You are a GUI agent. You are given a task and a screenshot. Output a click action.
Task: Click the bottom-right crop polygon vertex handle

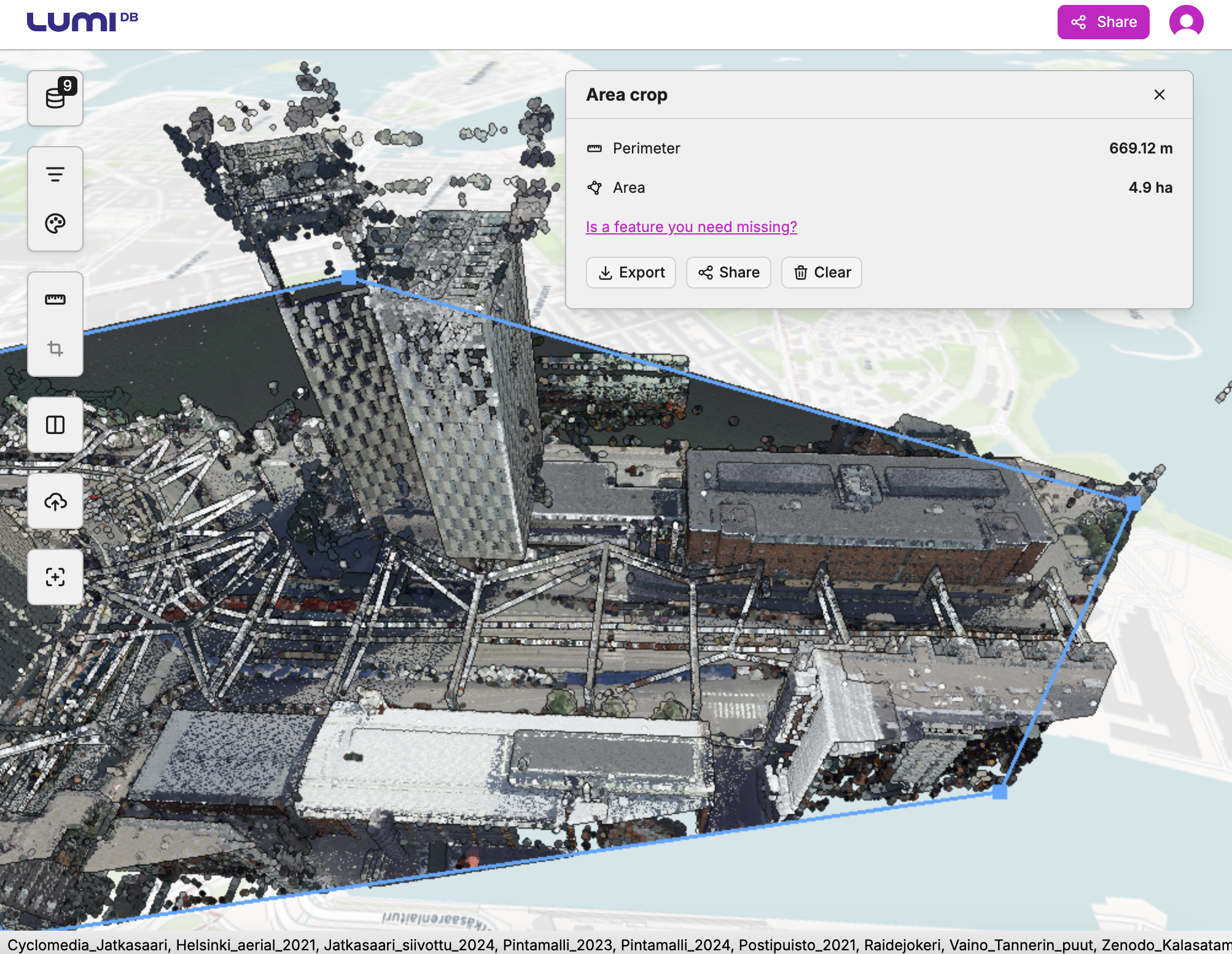(x=999, y=792)
